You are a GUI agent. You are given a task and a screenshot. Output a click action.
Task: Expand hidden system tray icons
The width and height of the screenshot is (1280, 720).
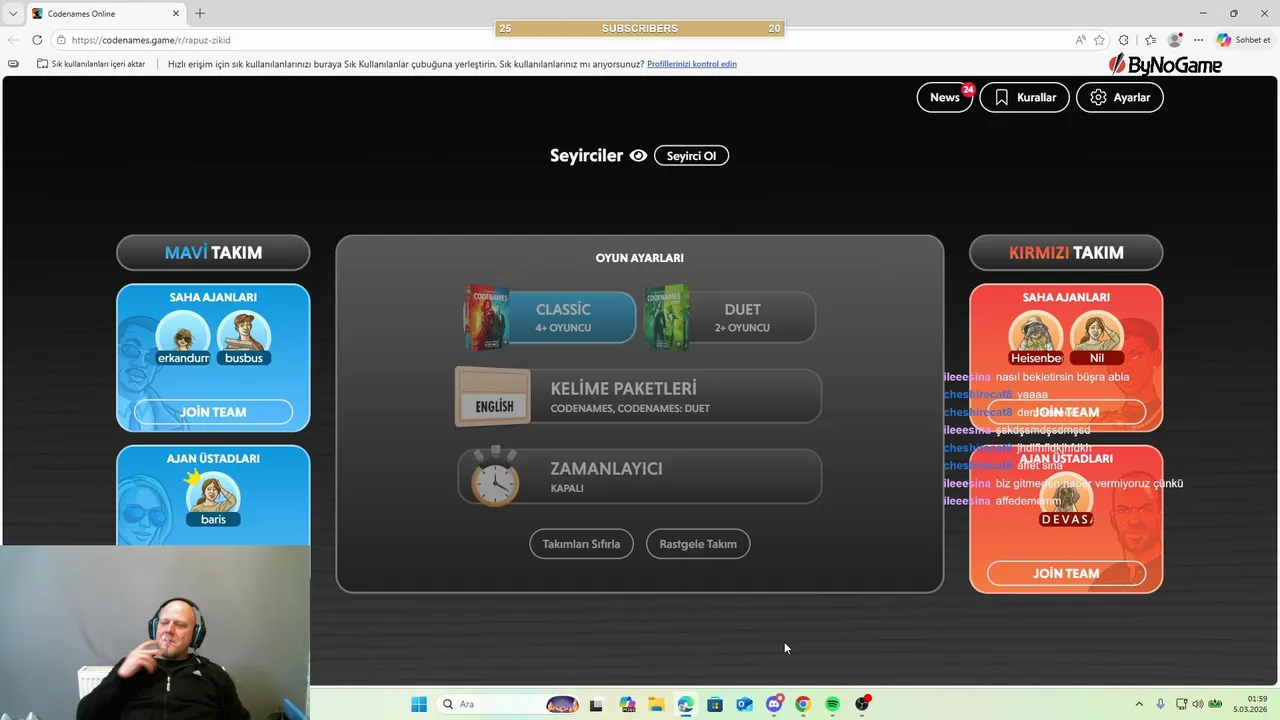tap(1140, 704)
